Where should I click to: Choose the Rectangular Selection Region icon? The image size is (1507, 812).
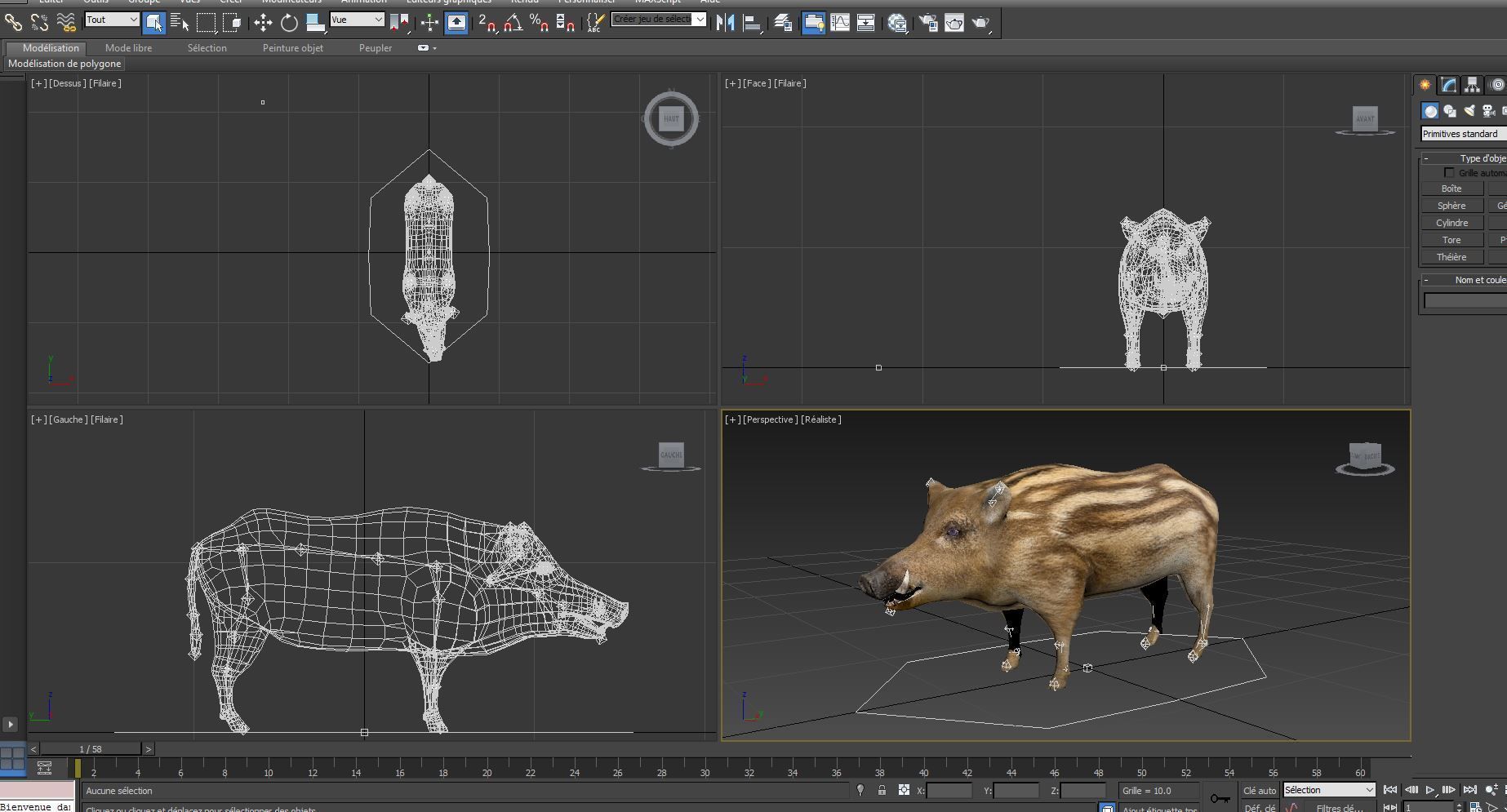[x=207, y=23]
